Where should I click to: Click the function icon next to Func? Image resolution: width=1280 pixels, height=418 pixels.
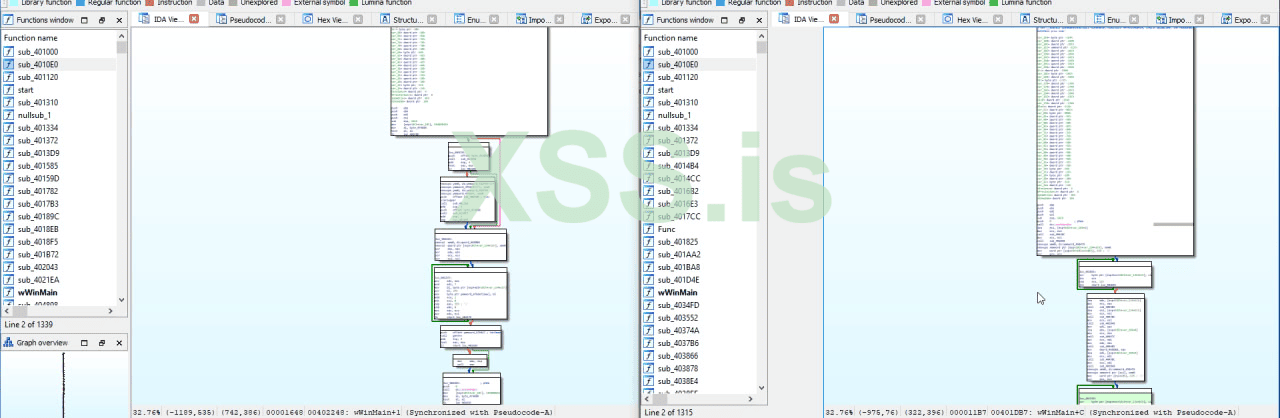[649, 229]
